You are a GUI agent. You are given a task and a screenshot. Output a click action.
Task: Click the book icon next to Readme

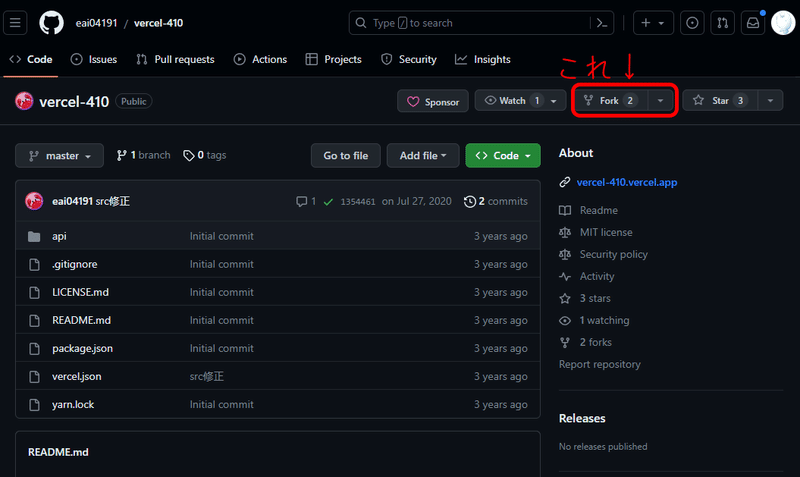click(x=565, y=210)
